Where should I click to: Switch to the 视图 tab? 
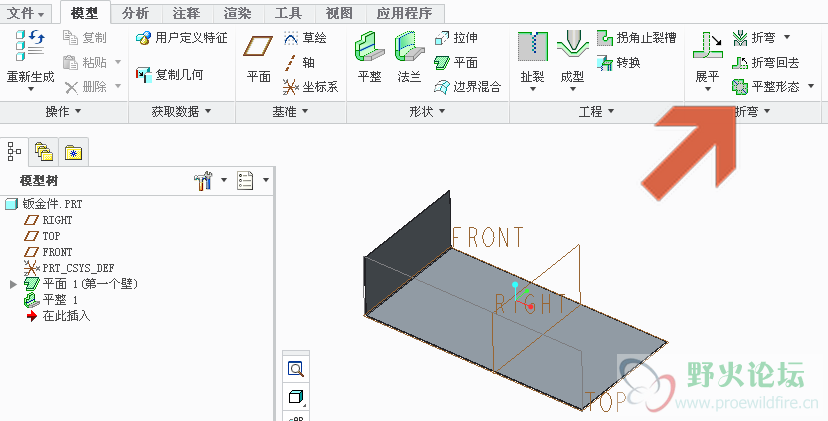(339, 13)
